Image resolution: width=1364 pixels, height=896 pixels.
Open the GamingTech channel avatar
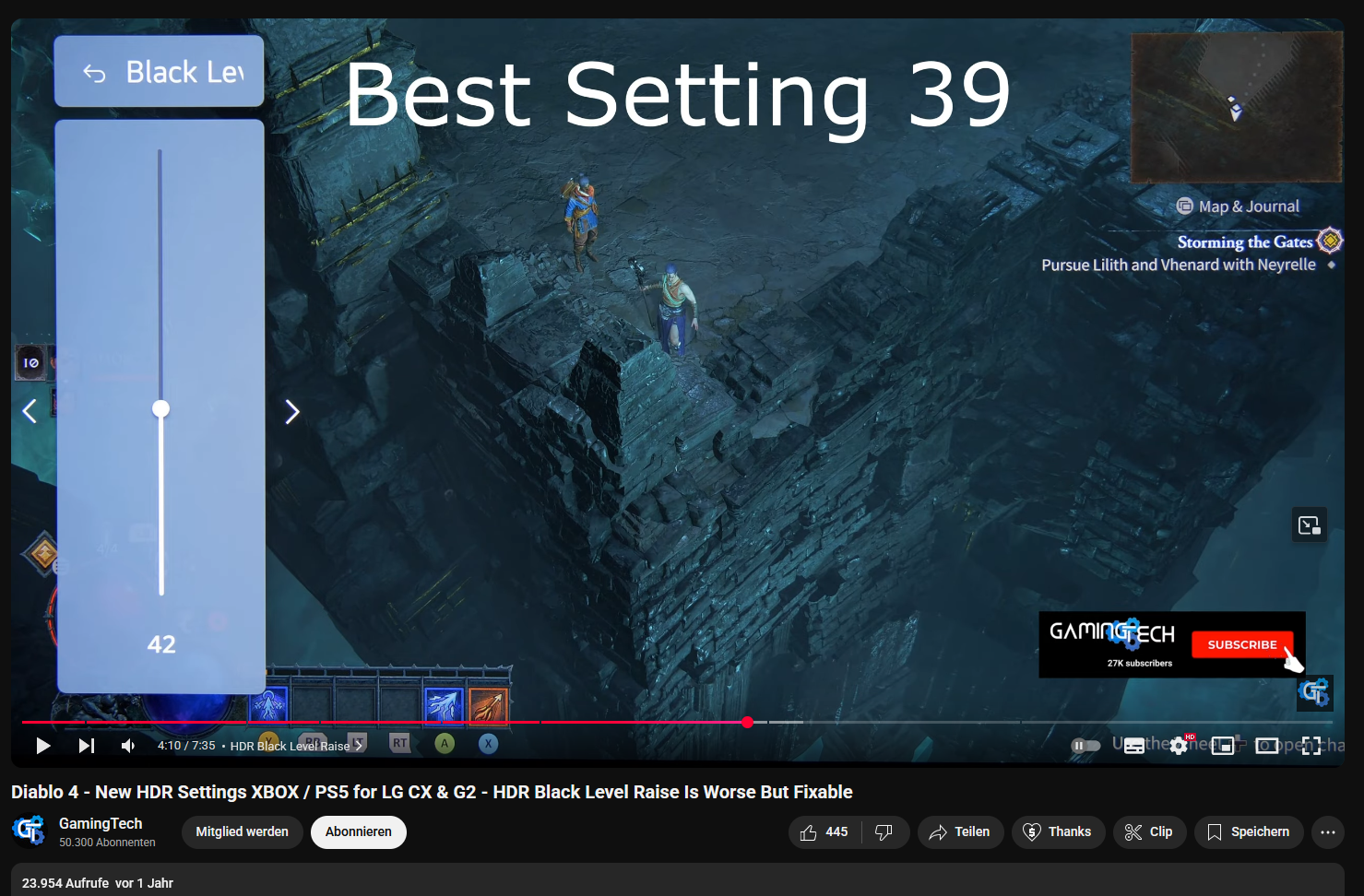(30, 831)
